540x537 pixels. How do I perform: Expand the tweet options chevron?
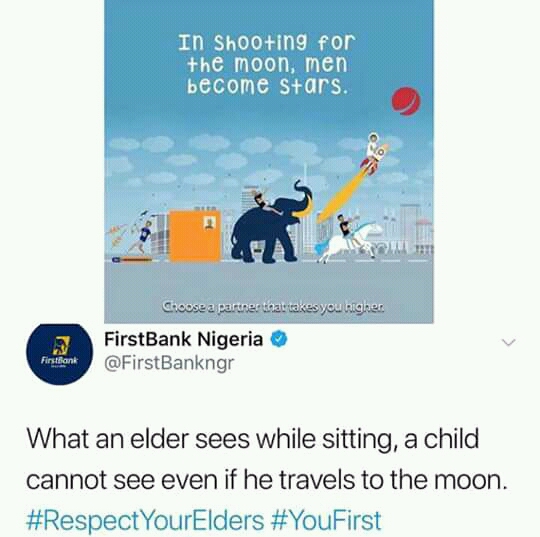pos(509,342)
